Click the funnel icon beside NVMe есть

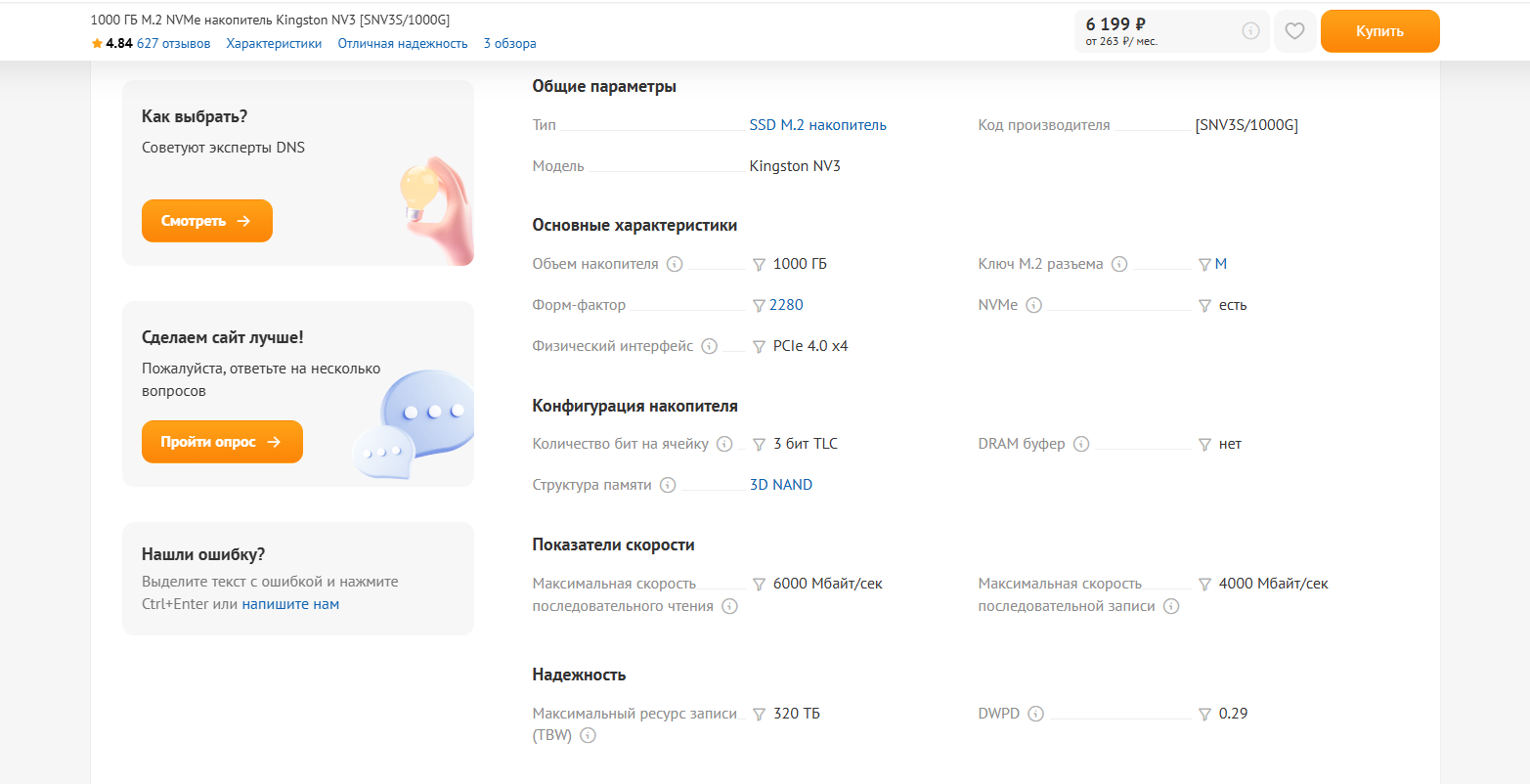[1204, 306]
